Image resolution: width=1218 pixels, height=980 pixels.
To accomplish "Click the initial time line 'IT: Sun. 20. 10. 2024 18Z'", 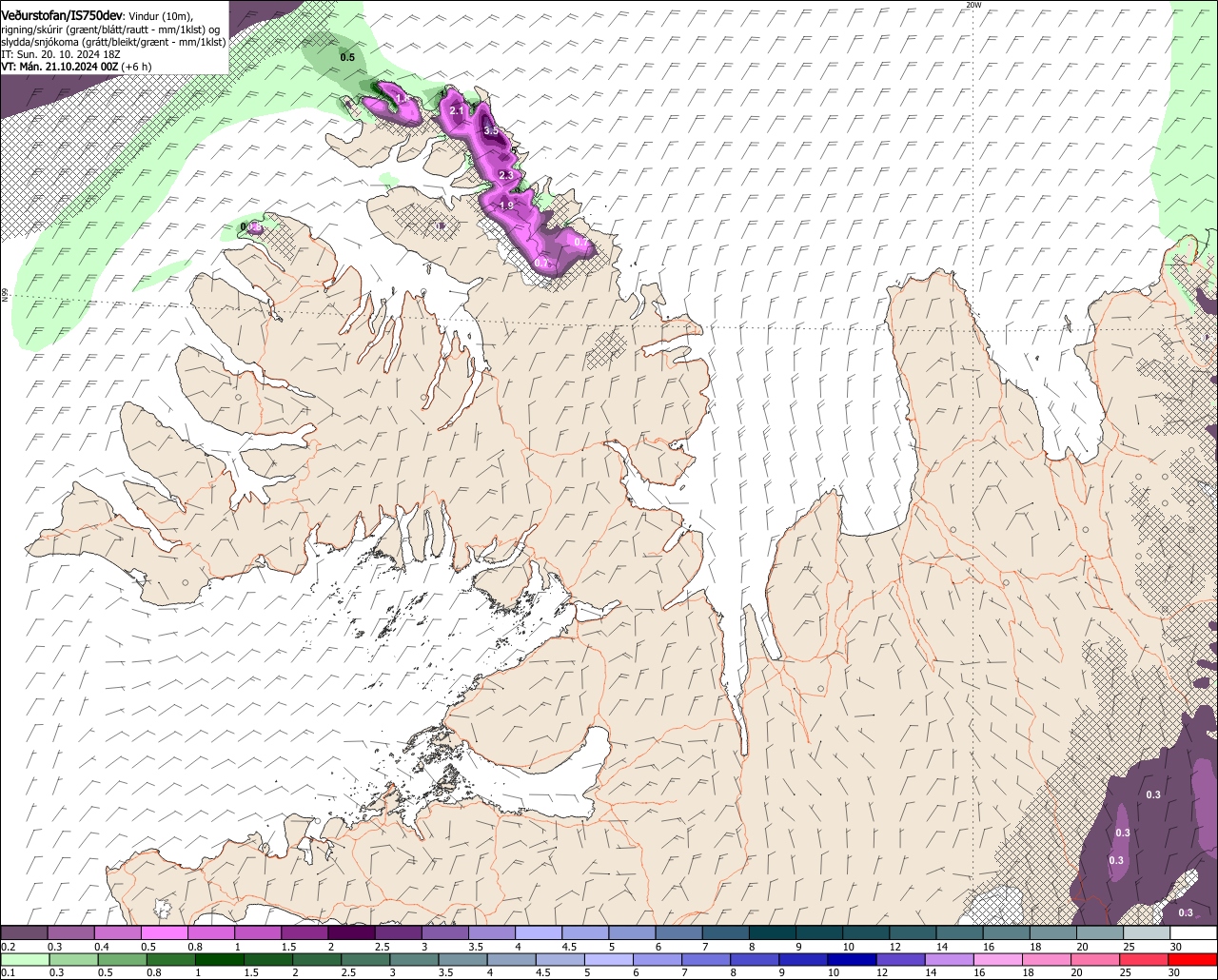I will tap(60, 54).
